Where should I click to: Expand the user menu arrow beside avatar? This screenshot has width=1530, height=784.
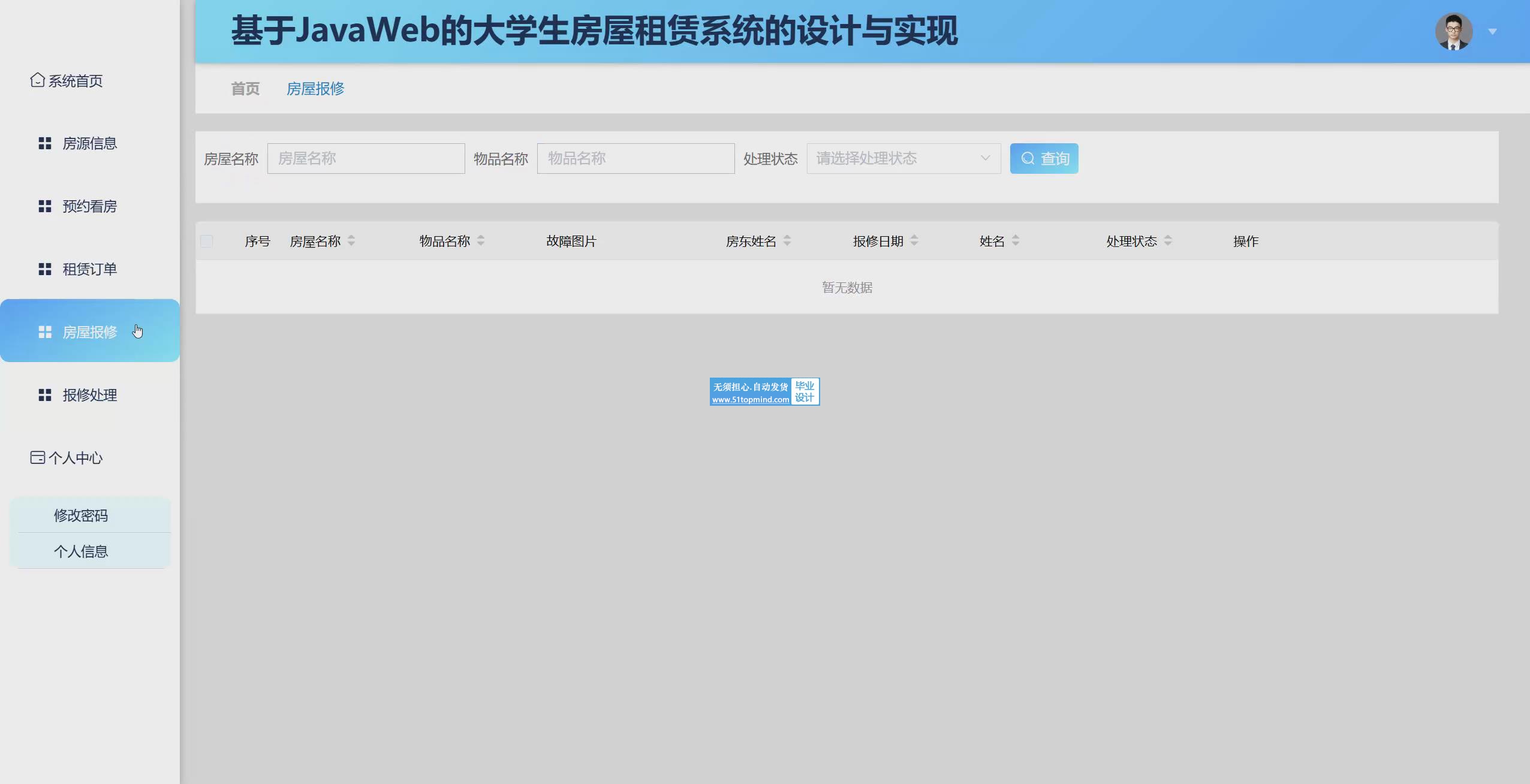1493,32
